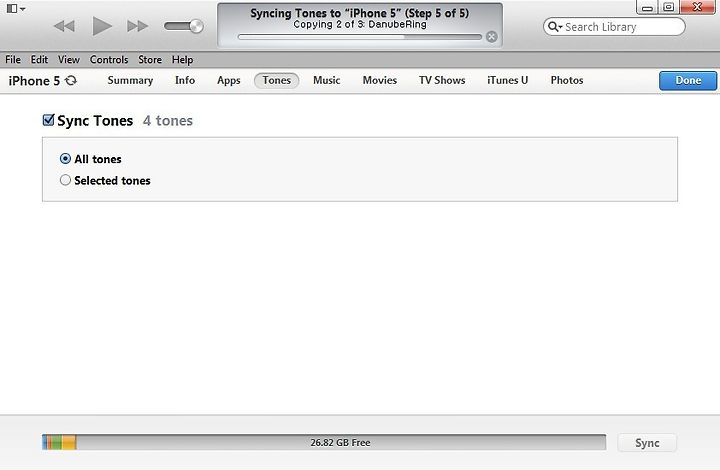Click the sync progress bar
Viewport: 720px width, 470px height.
[x=360, y=37]
